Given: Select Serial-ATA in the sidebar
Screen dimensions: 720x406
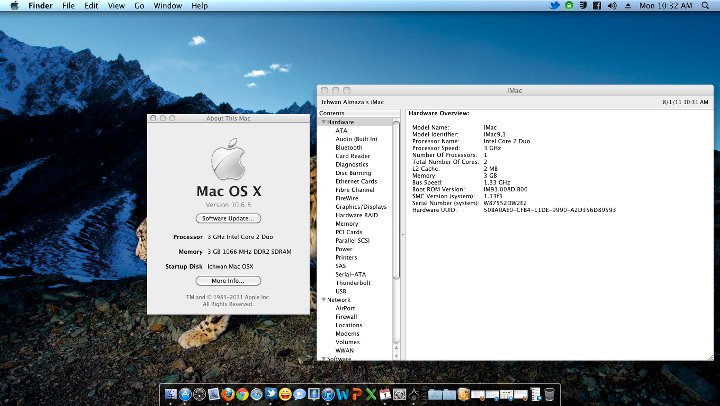Looking at the screenshot, I should pos(350,274).
